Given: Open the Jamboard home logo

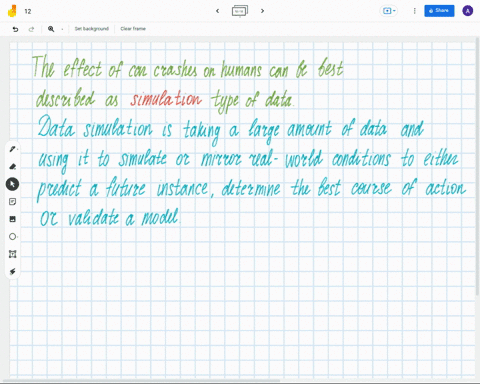Looking at the screenshot, I should click(x=12, y=11).
